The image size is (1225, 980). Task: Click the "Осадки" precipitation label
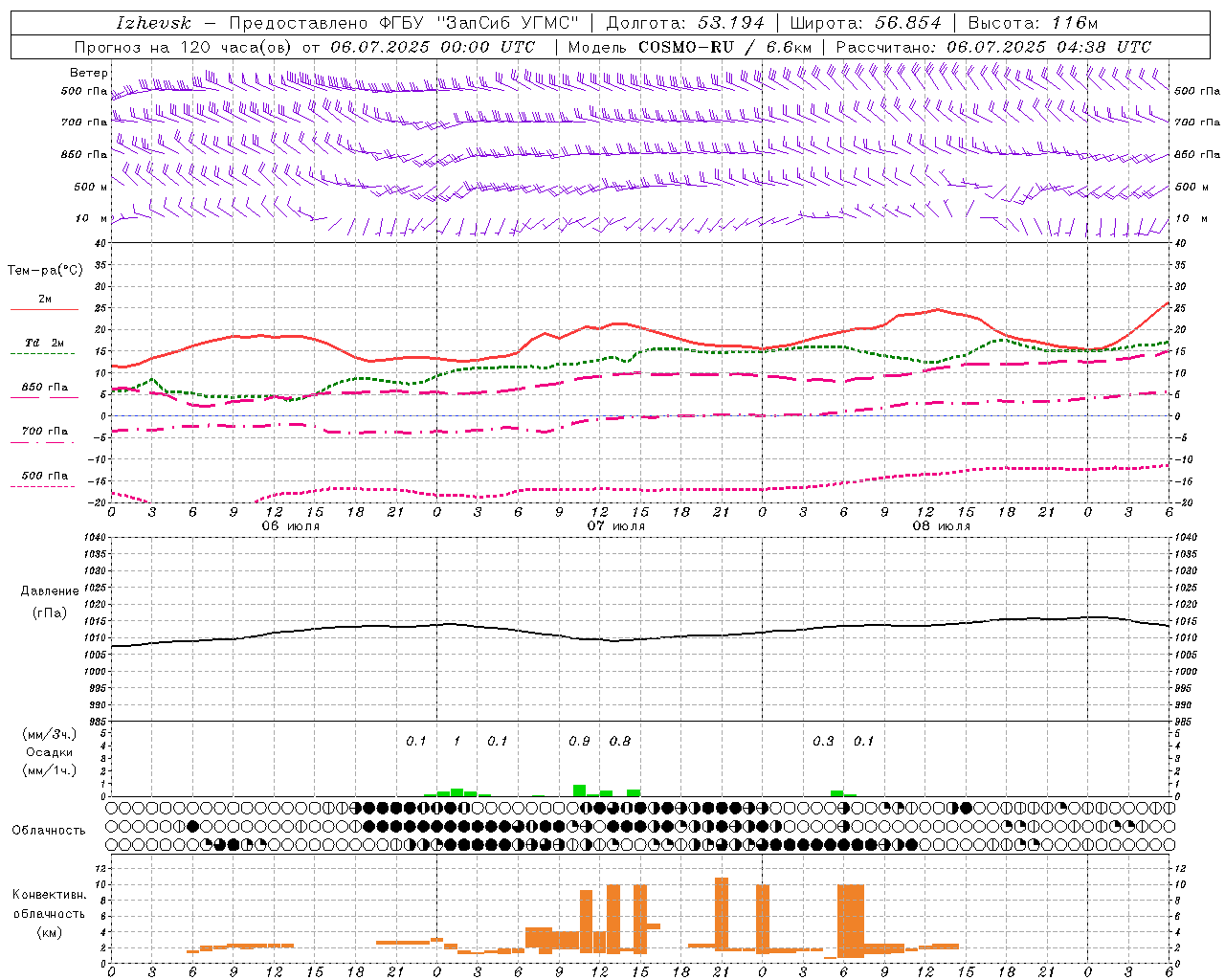[x=50, y=752]
